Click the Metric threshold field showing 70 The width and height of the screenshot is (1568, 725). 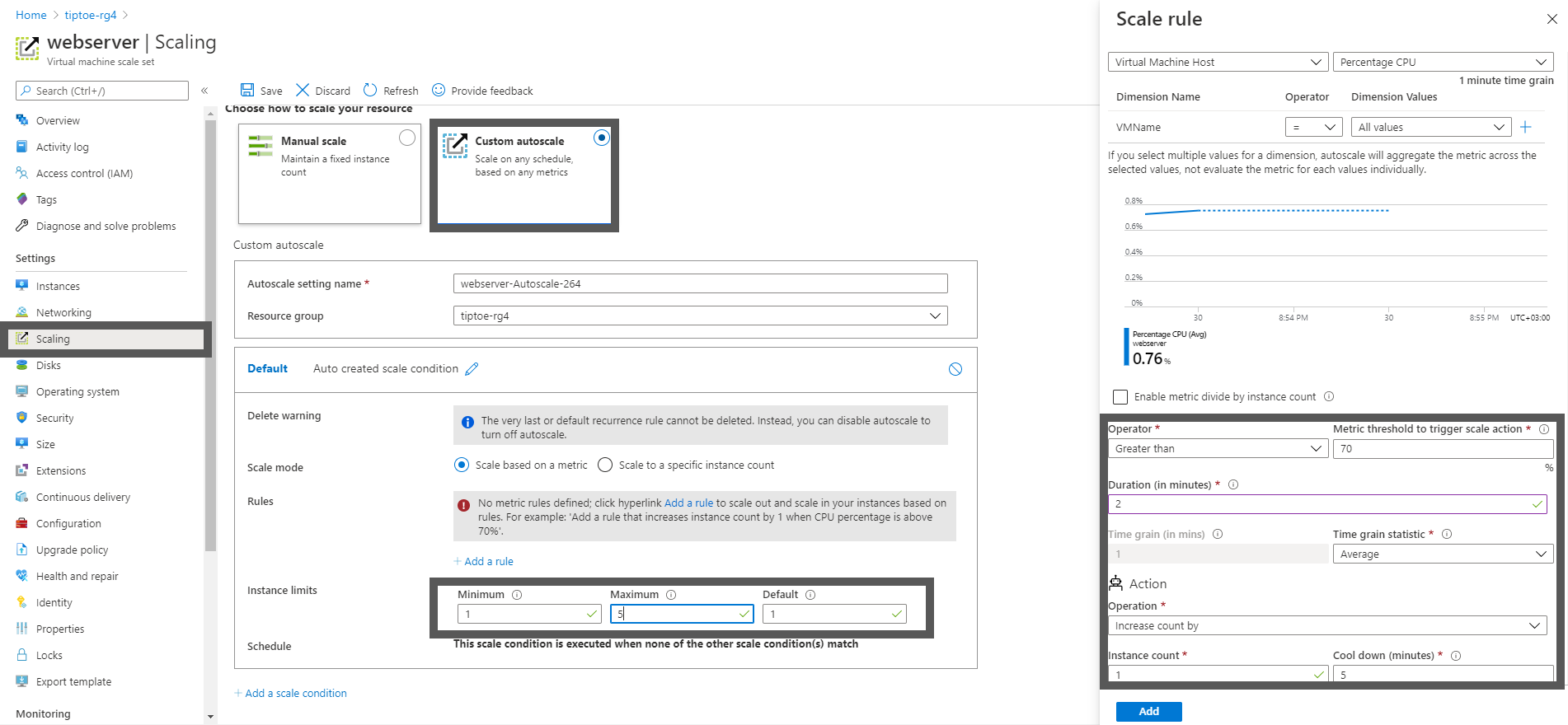(x=1443, y=448)
